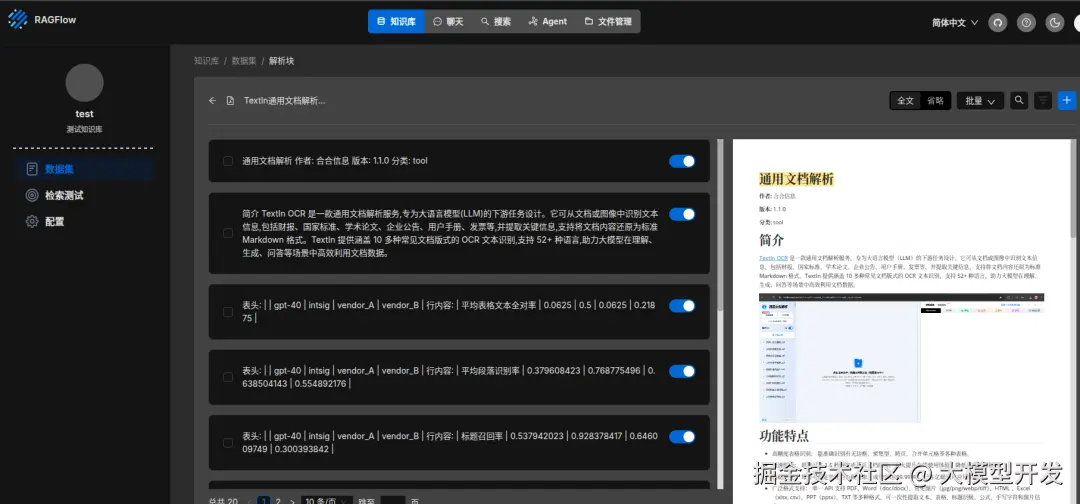Click the TextIn通用文档解析 file title

click(284, 101)
